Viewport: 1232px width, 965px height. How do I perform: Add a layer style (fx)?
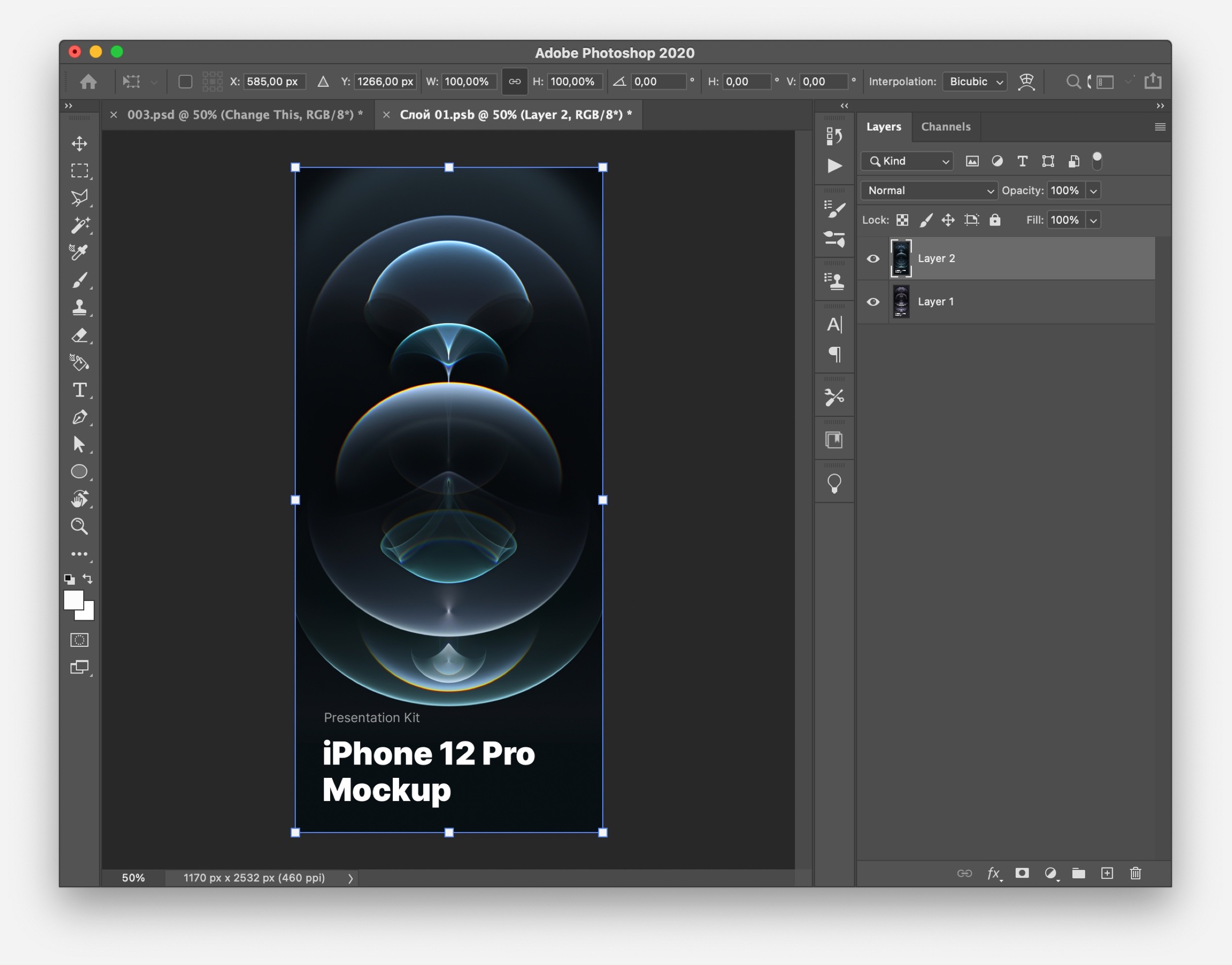tap(994, 873)
